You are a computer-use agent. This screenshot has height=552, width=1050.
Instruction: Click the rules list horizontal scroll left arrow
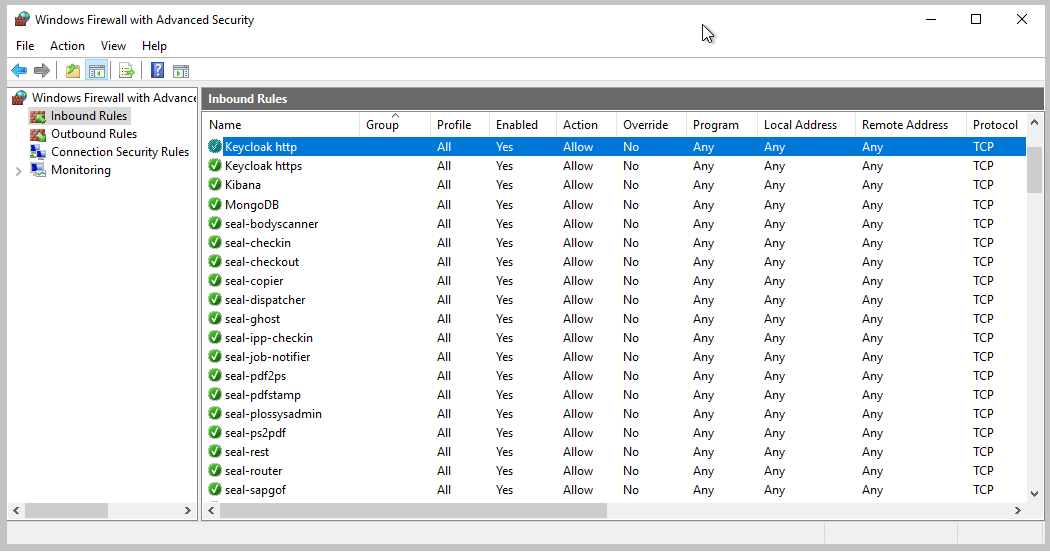coord(211,510)
